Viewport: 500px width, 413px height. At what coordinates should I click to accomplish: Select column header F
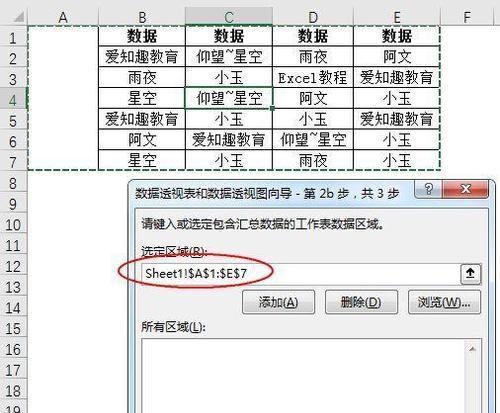coord(467,17)
